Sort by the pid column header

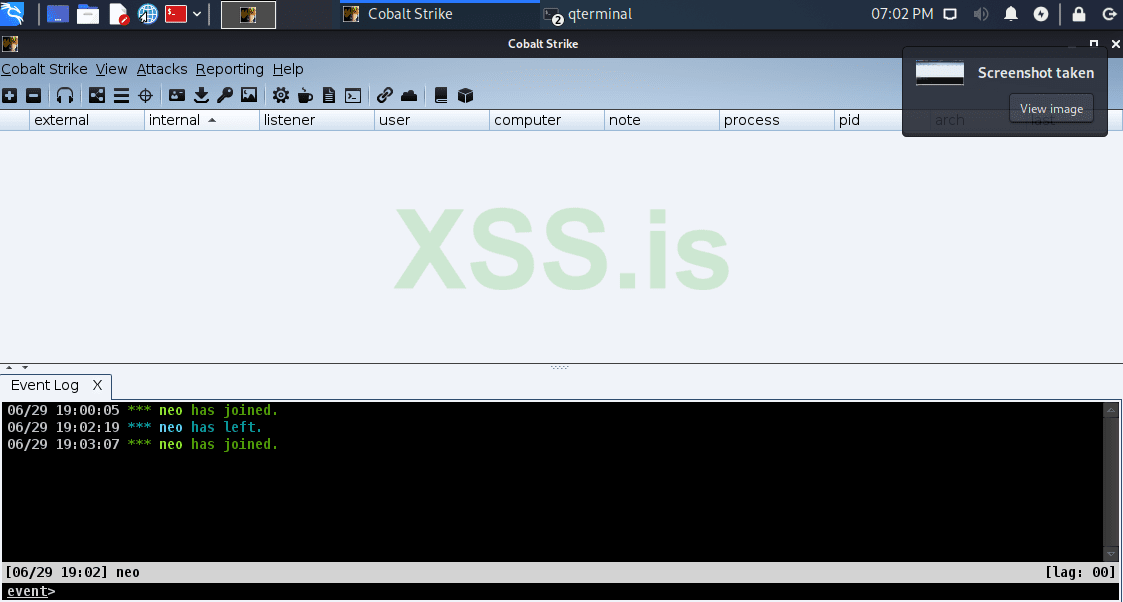point(868,120)
